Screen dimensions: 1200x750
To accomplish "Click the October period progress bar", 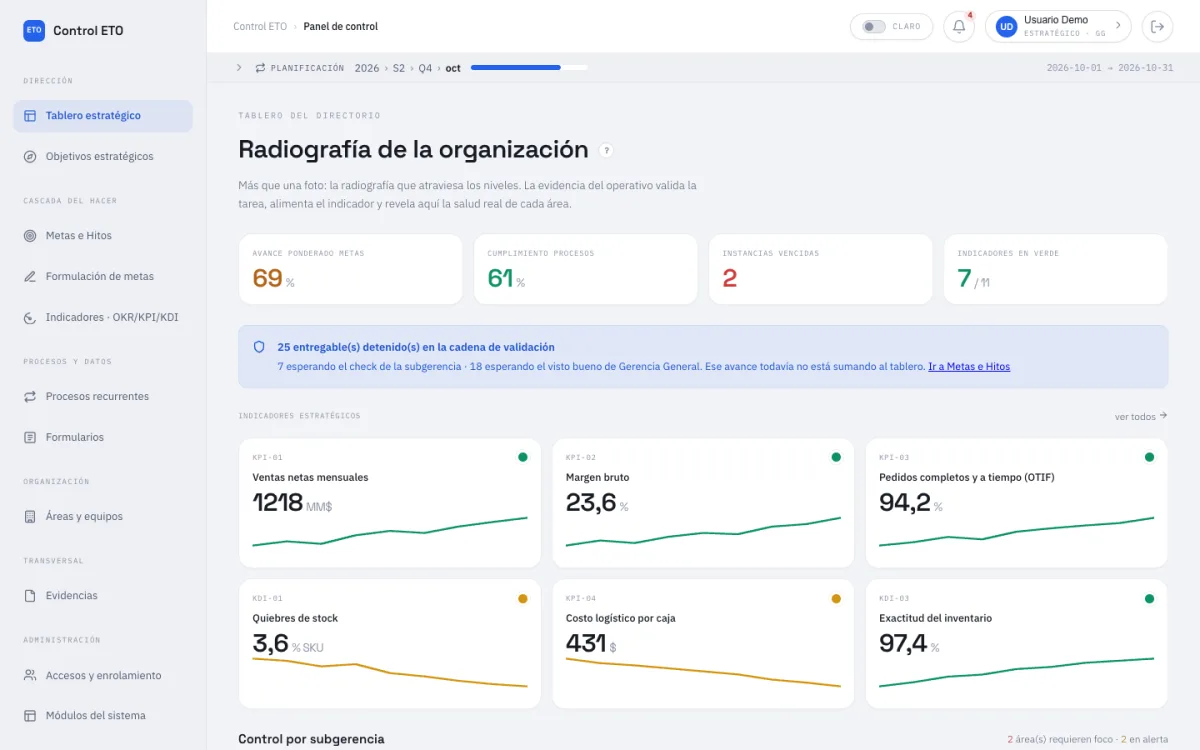I will (x=529, y=68).
